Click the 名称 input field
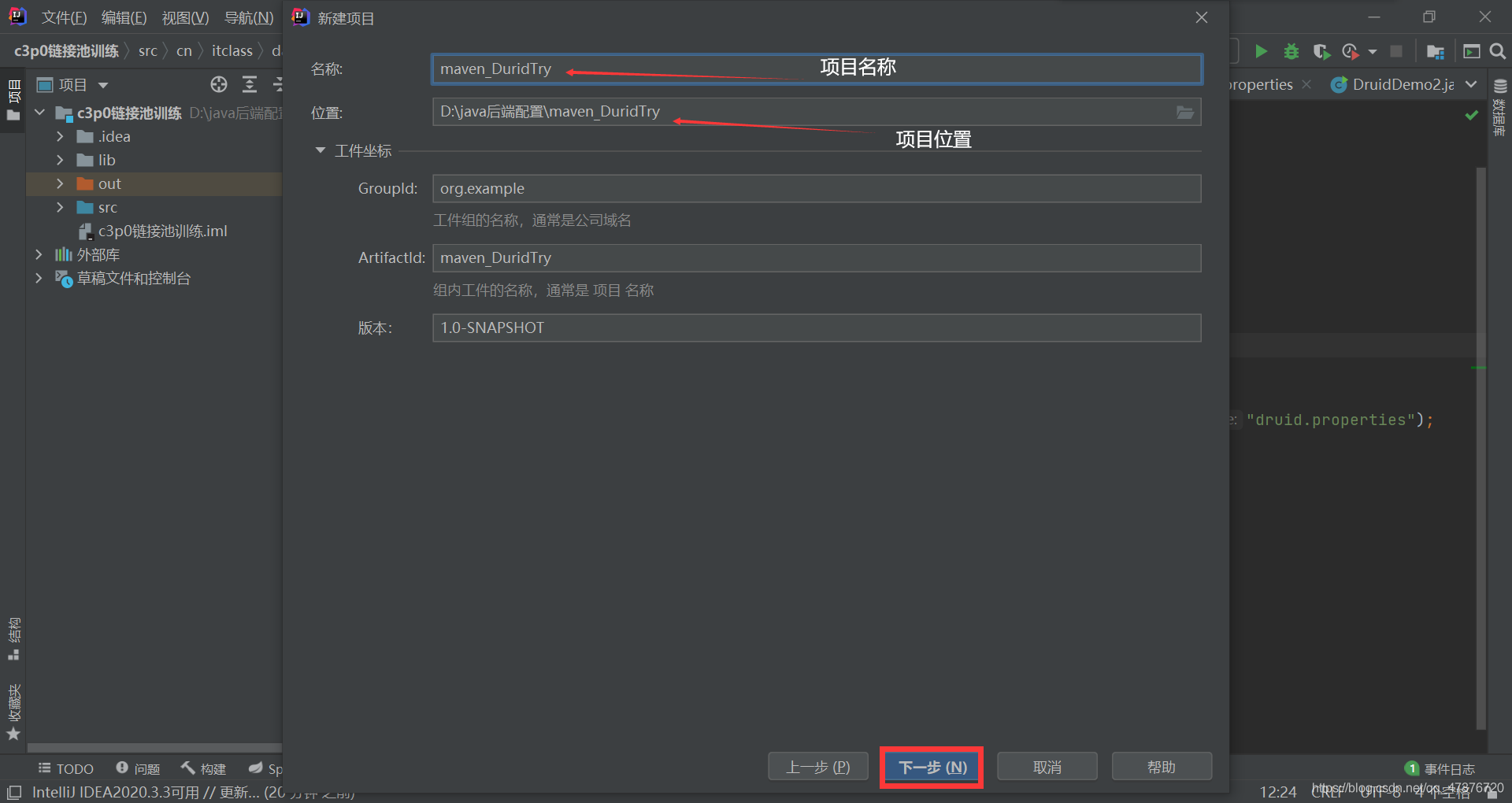 [817, 69]
